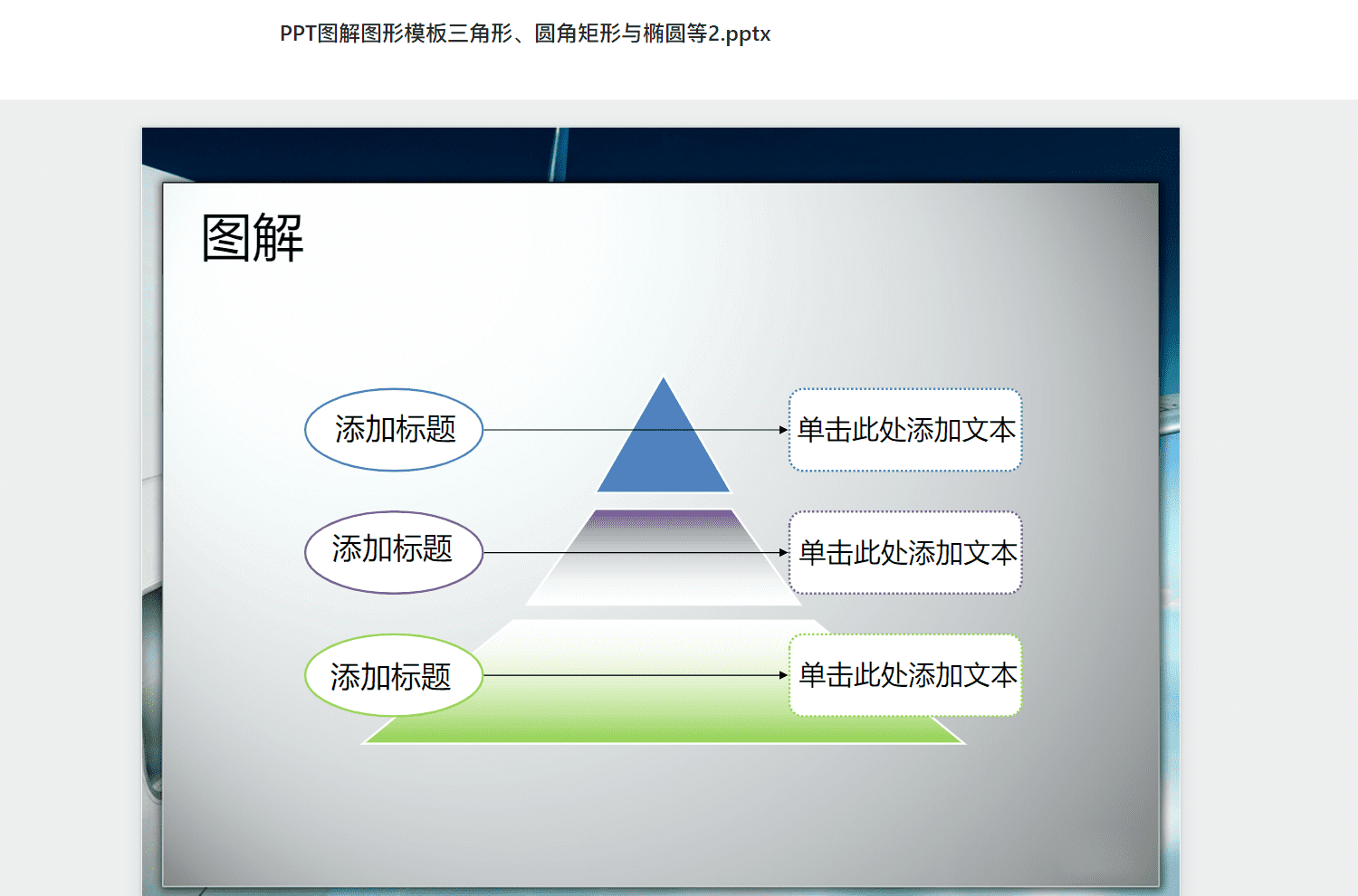
Task: Select the purple-outlined 添加标题 oval
Action: (x=394, y=552)
